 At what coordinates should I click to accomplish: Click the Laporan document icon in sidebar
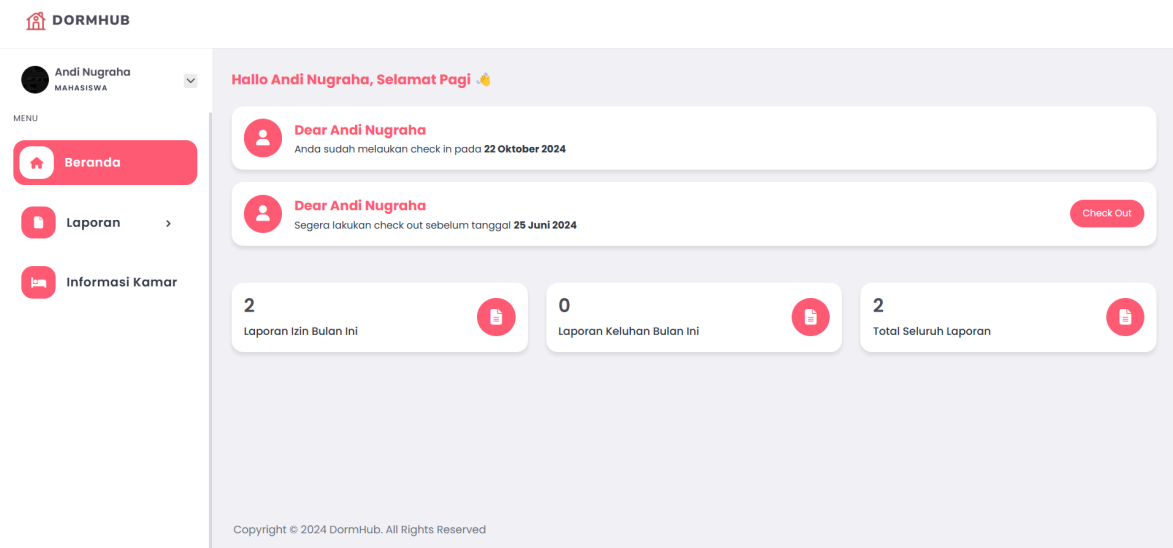click(x=38, y=223)
